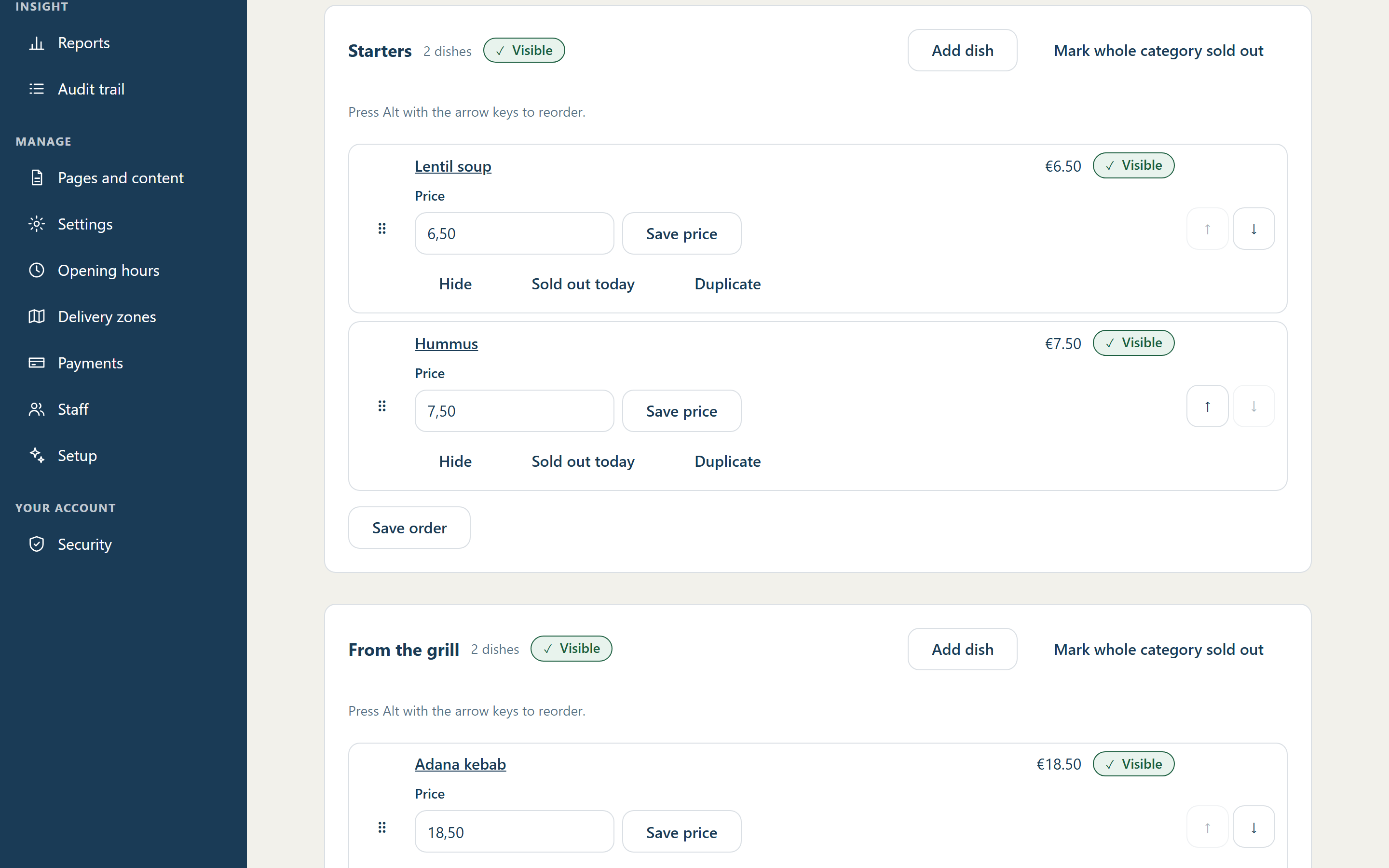Hide the Lentil soup dish
Viewport: 1389px width, 868px height.
(455, 284)
